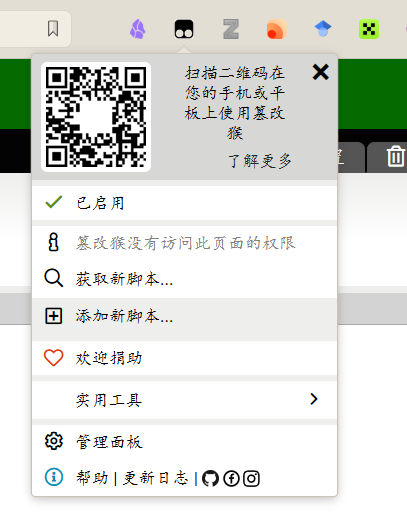Select 添加新脚本... menu entry
This screenshot has height=517, width=407.
coord(184,316)
